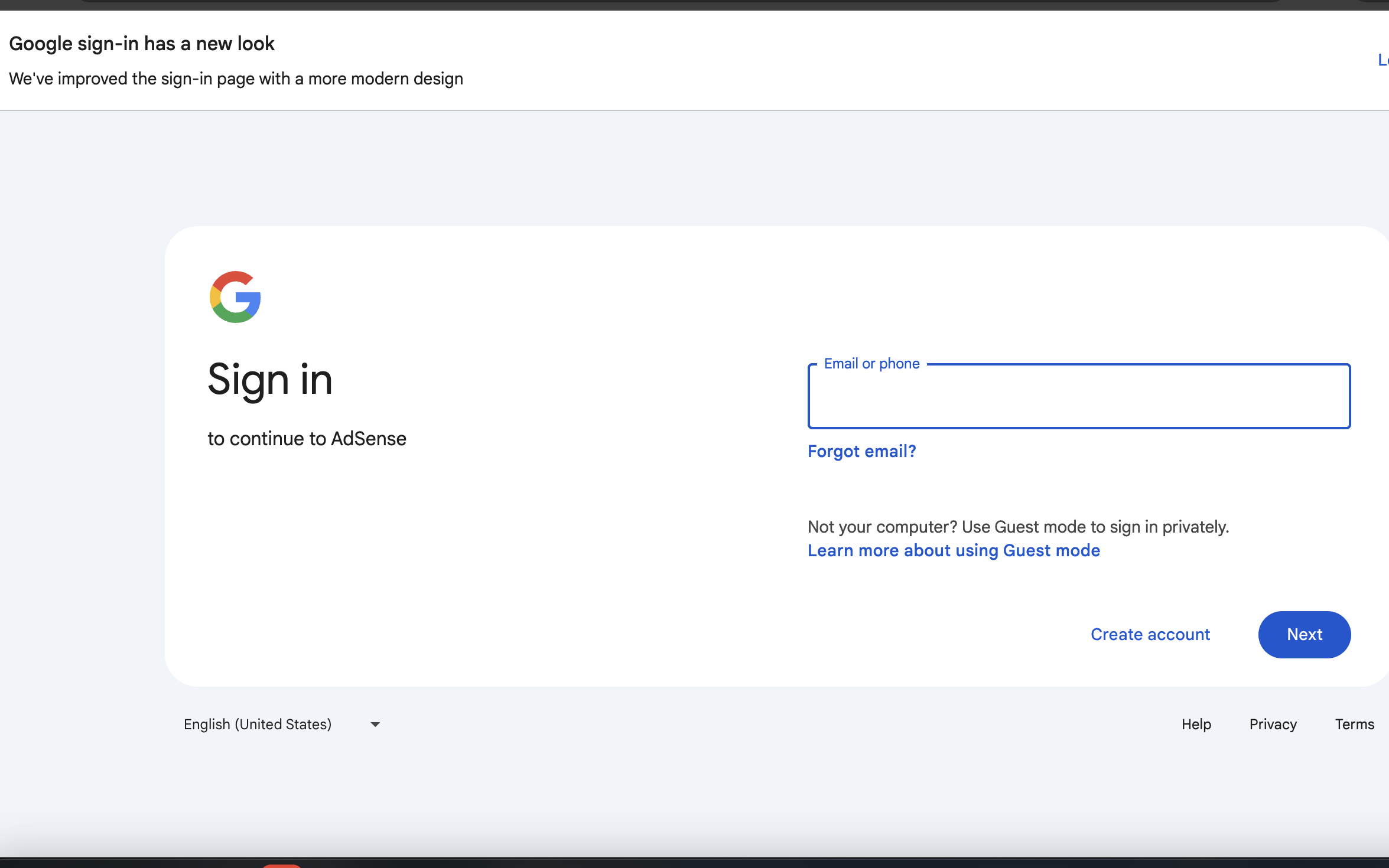The image size is (1389, 868).
Task: Click the Create account button
Action: coord(1150,634)
